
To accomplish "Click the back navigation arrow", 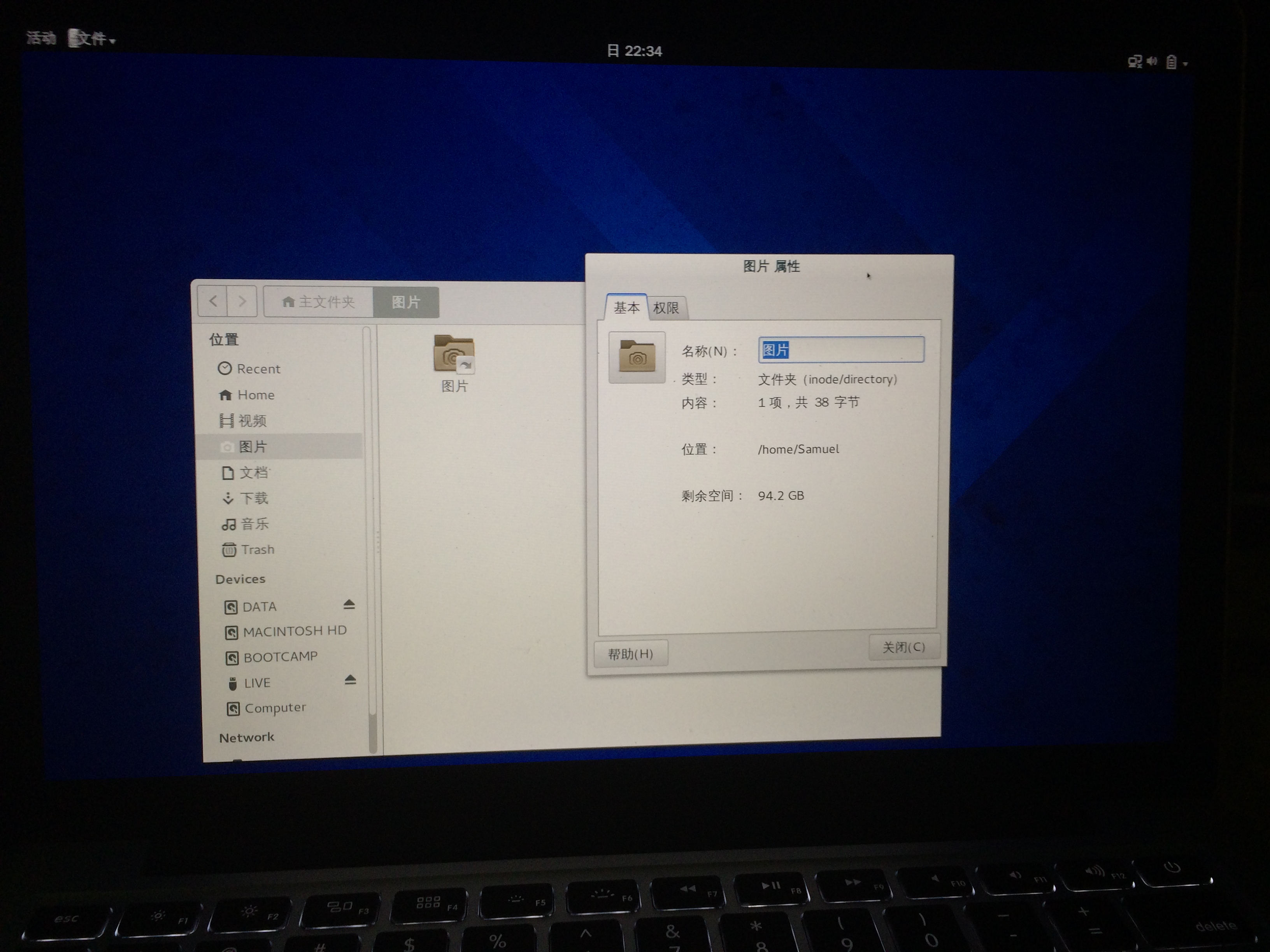I will (x=213, y=301).
